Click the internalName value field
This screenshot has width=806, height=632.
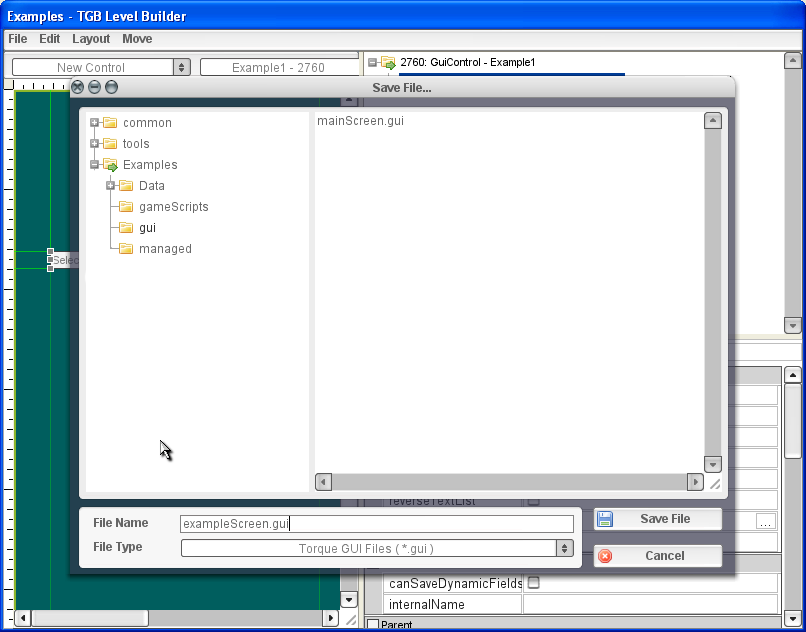point(650,604)
